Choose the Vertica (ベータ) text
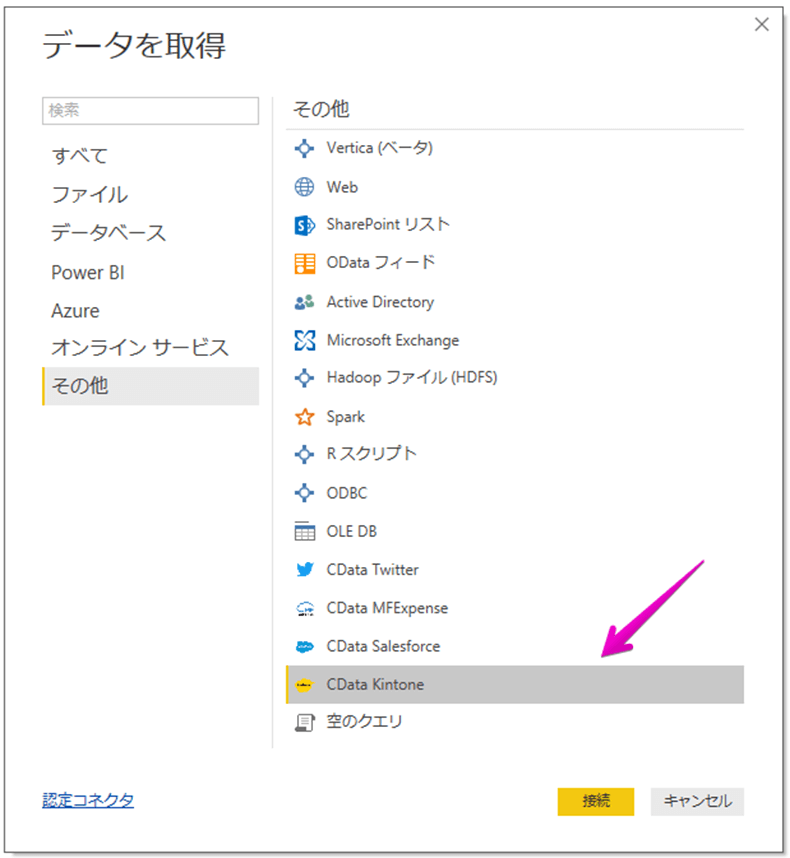This screenshot has width=790, height=858. tap(380, 148)
